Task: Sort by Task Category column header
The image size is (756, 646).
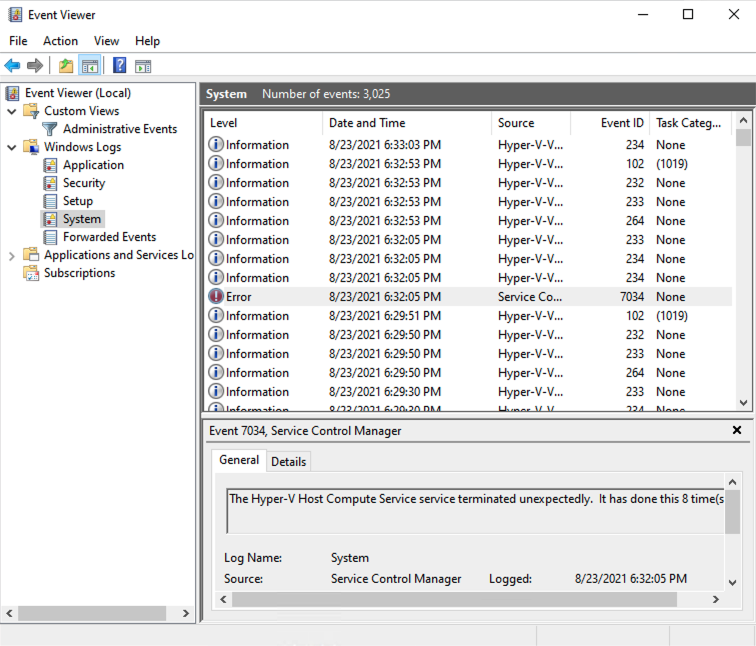Action: (690, 123)
